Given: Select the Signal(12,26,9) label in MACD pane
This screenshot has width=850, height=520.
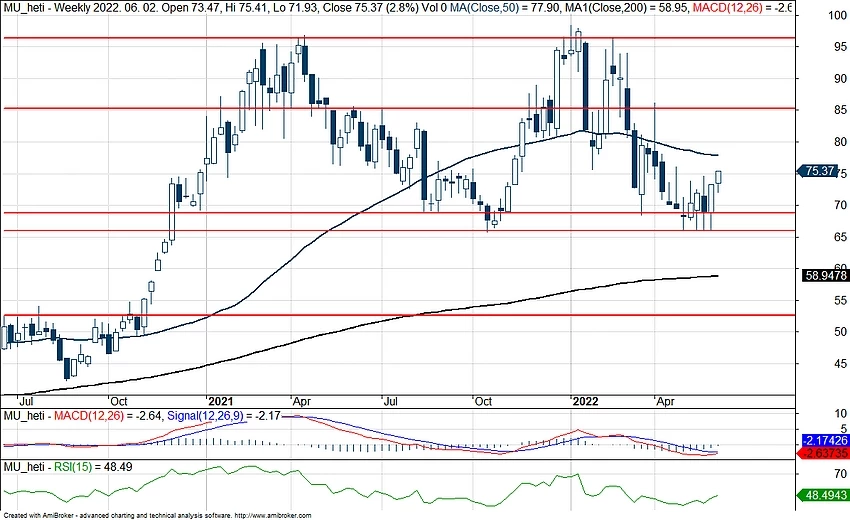Looking at the screenshot, I should coord(207,415).
